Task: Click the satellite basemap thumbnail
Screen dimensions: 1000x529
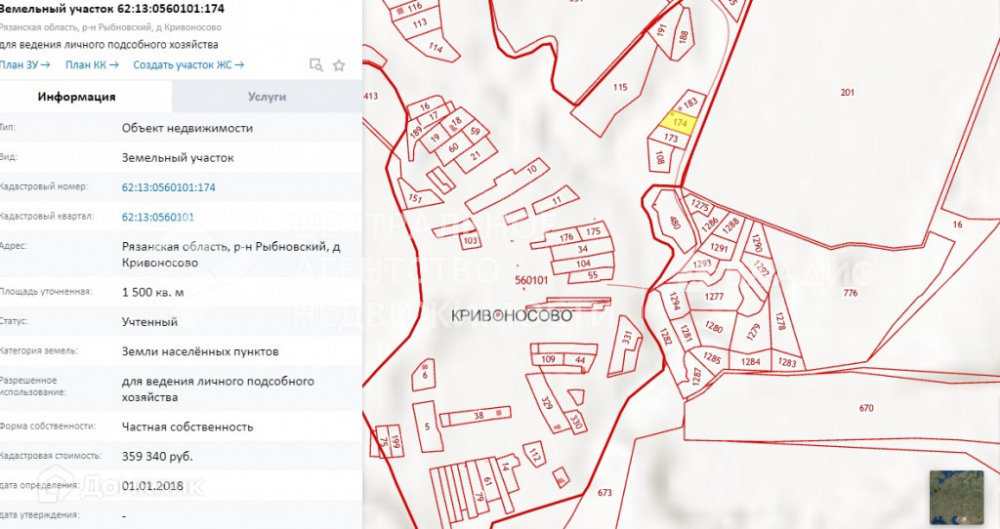Action: pos(956,497)
